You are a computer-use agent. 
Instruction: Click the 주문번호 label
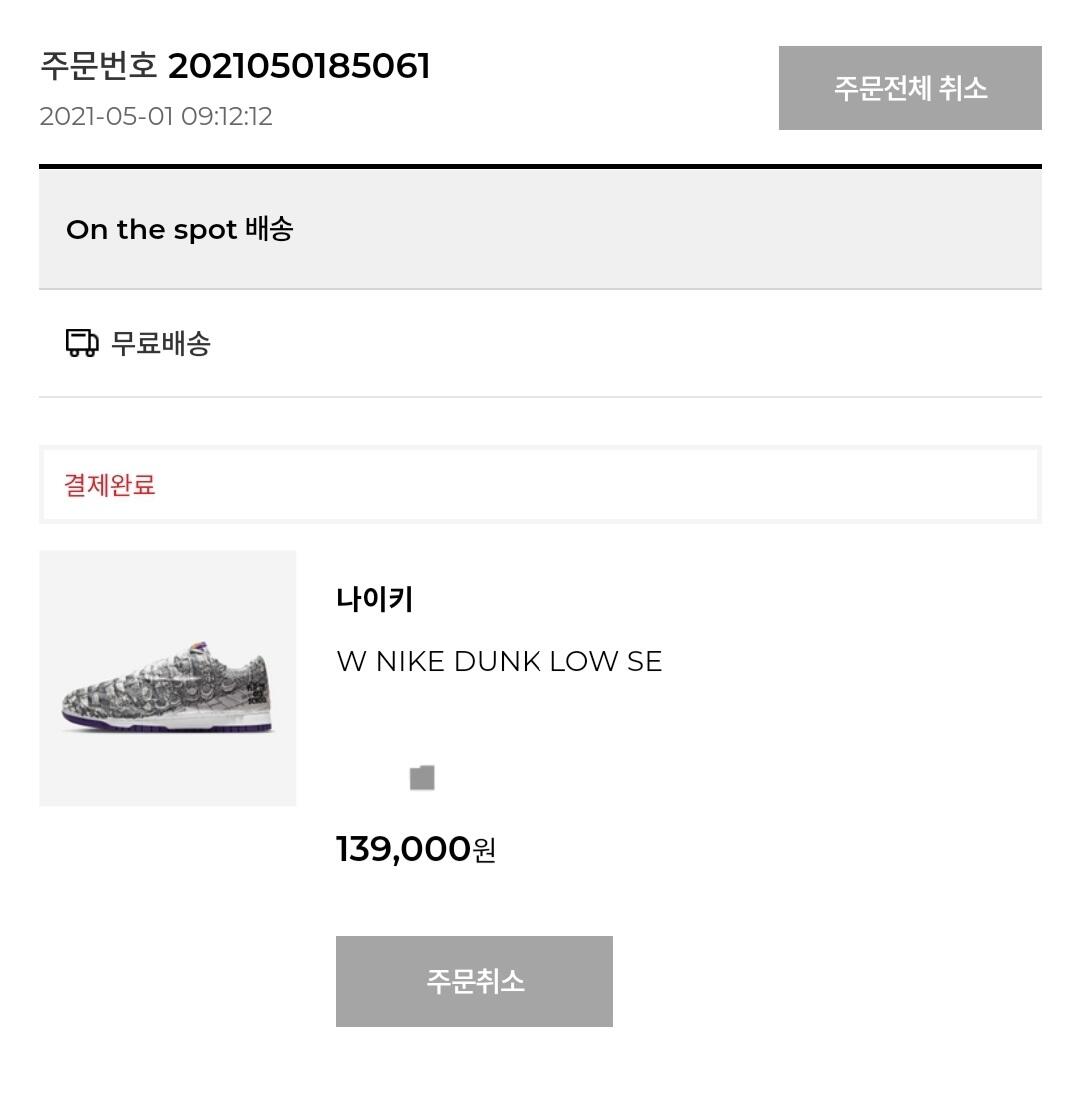98,67
